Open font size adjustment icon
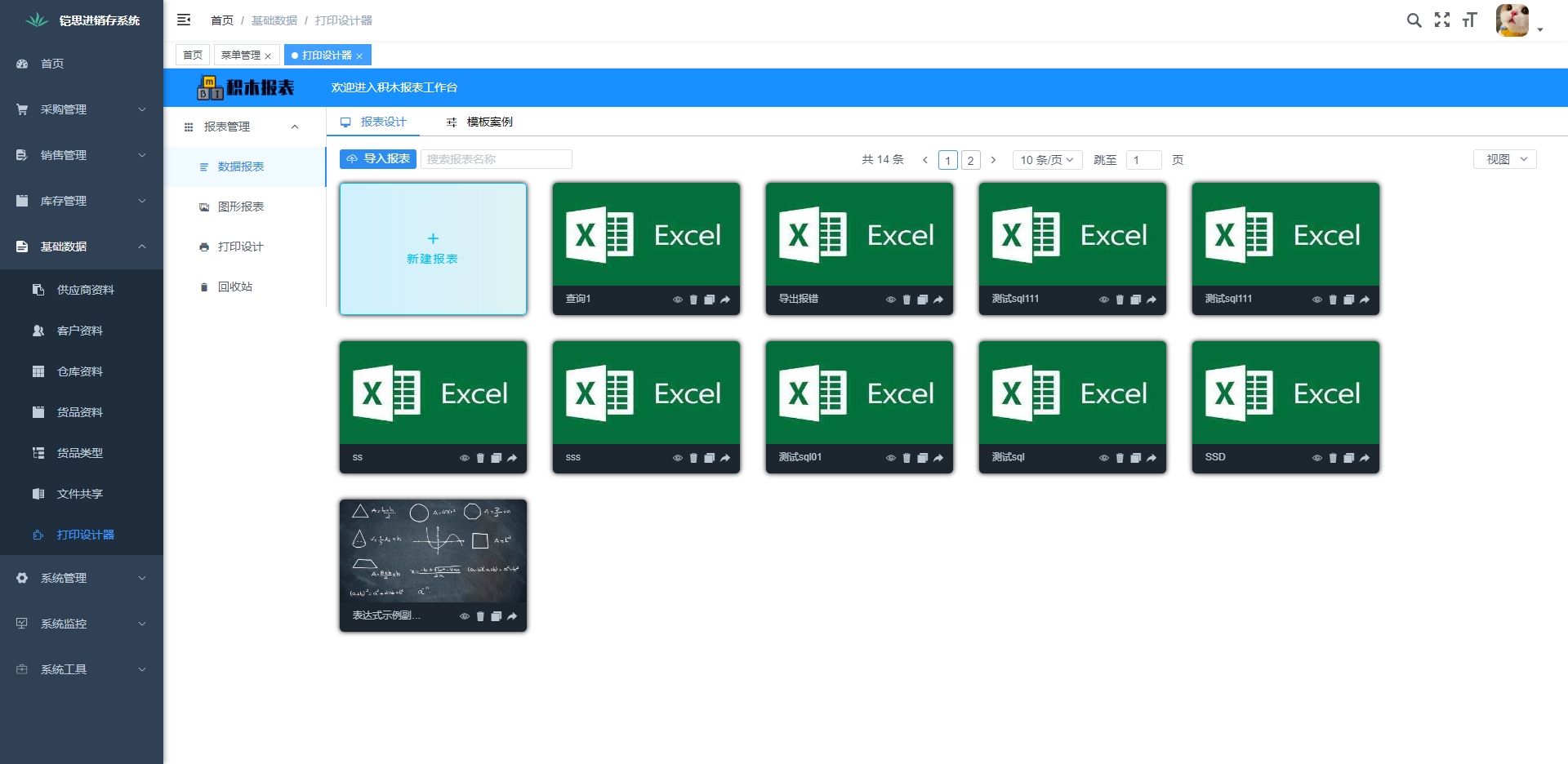 point(1470,20)
